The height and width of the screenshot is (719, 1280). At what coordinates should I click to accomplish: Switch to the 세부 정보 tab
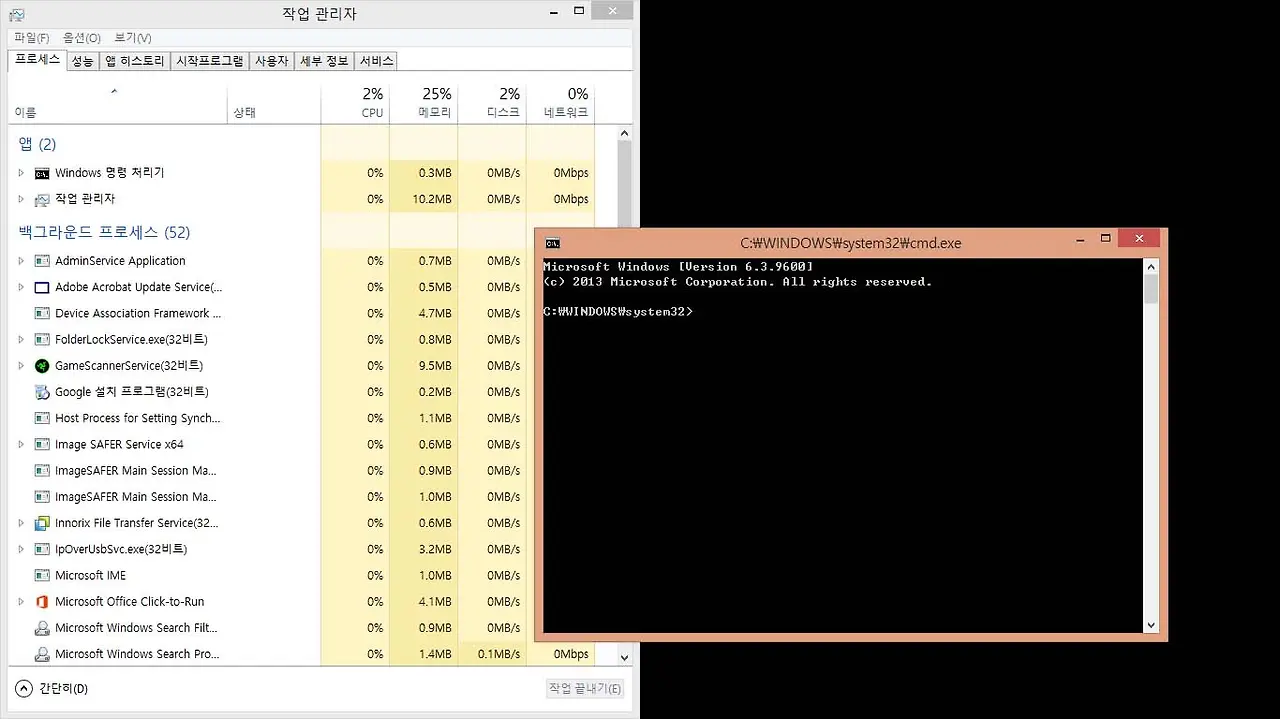(325, 61)
